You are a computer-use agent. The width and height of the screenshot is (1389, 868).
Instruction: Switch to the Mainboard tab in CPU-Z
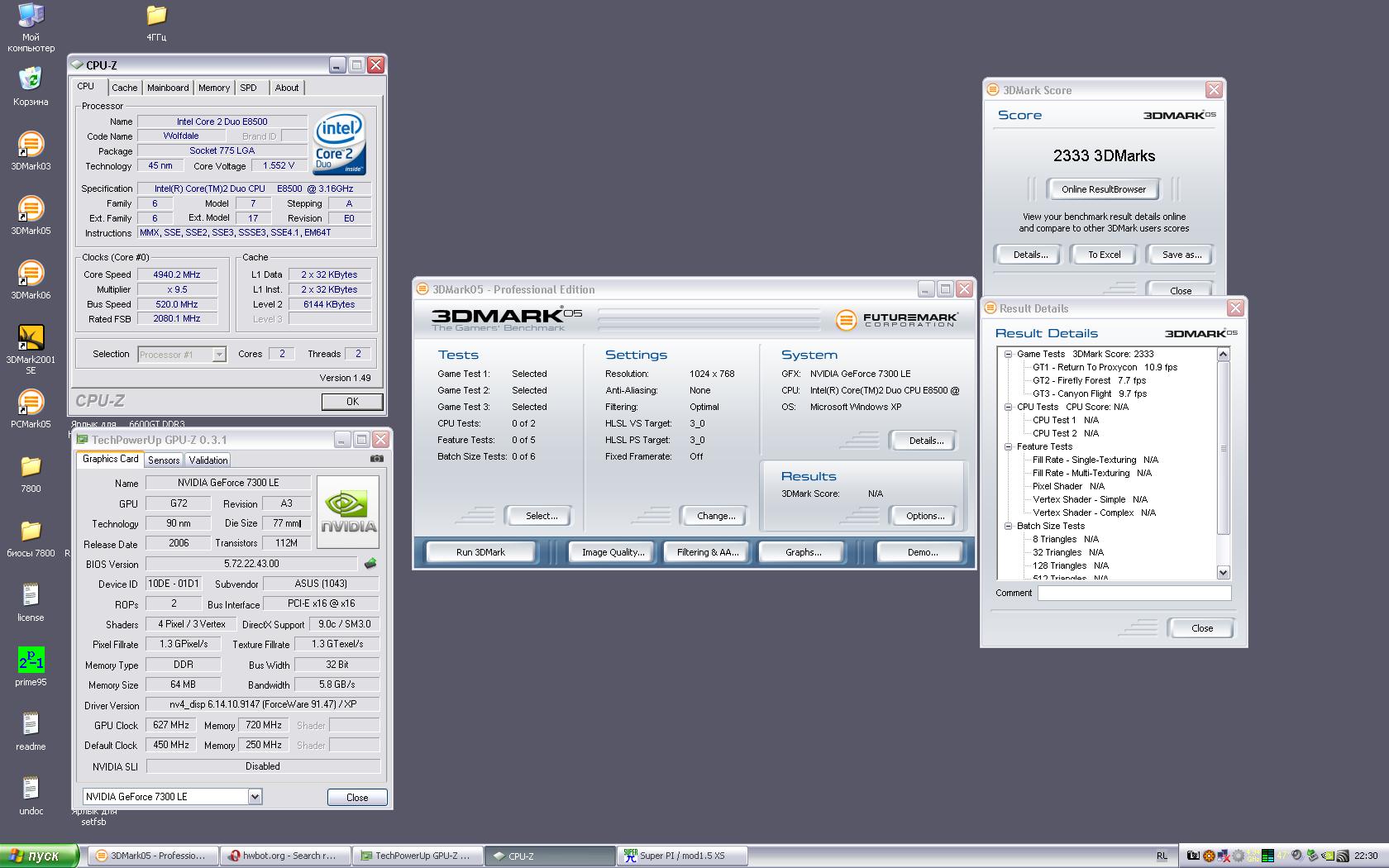168,88
